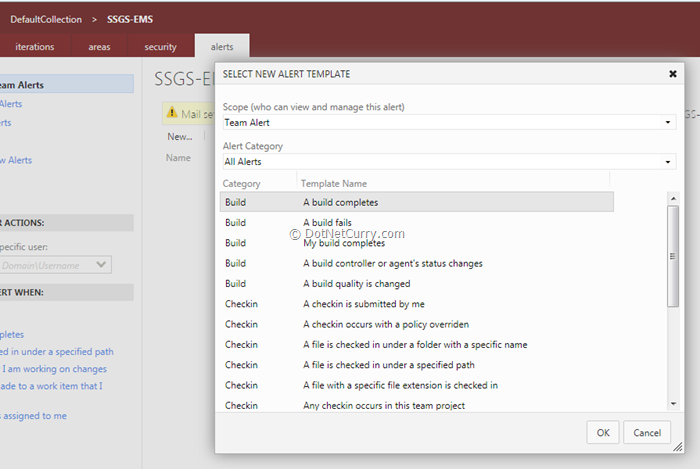
Task: Open 'assigned to me' sidebar link
Action: click(x=34, y=416)
